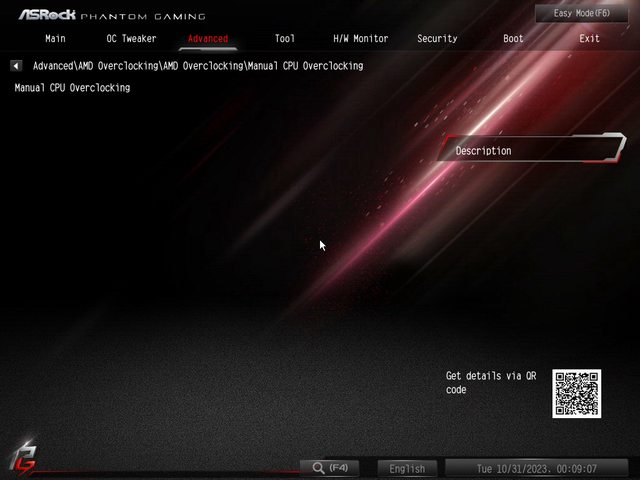Click the Phantom Gaming emblem in bottom-left corner
This screenshot has width=640, height=480.
pyautogui.click(x=23, y=457)
